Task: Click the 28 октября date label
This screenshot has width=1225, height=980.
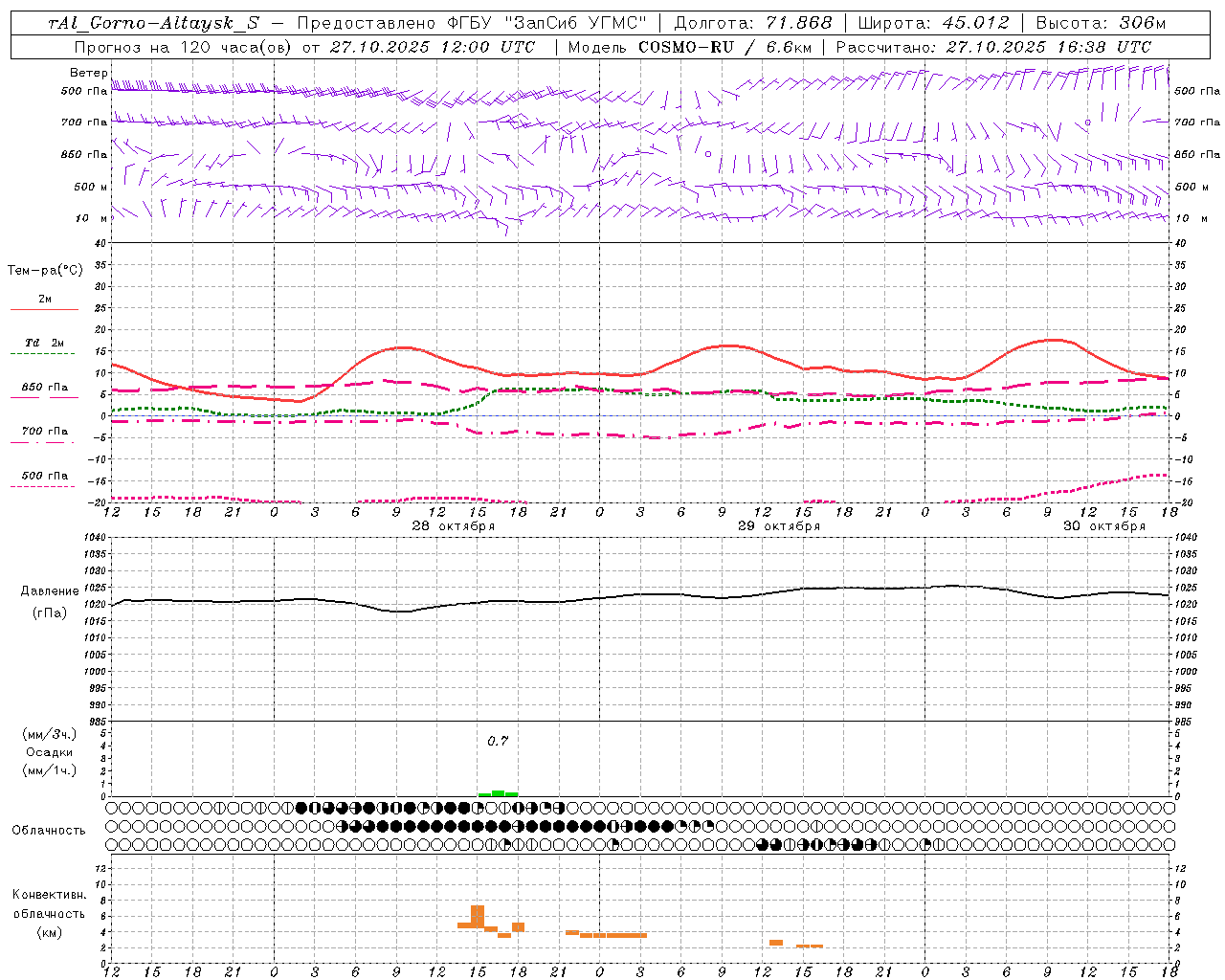Action: point(453,526)
